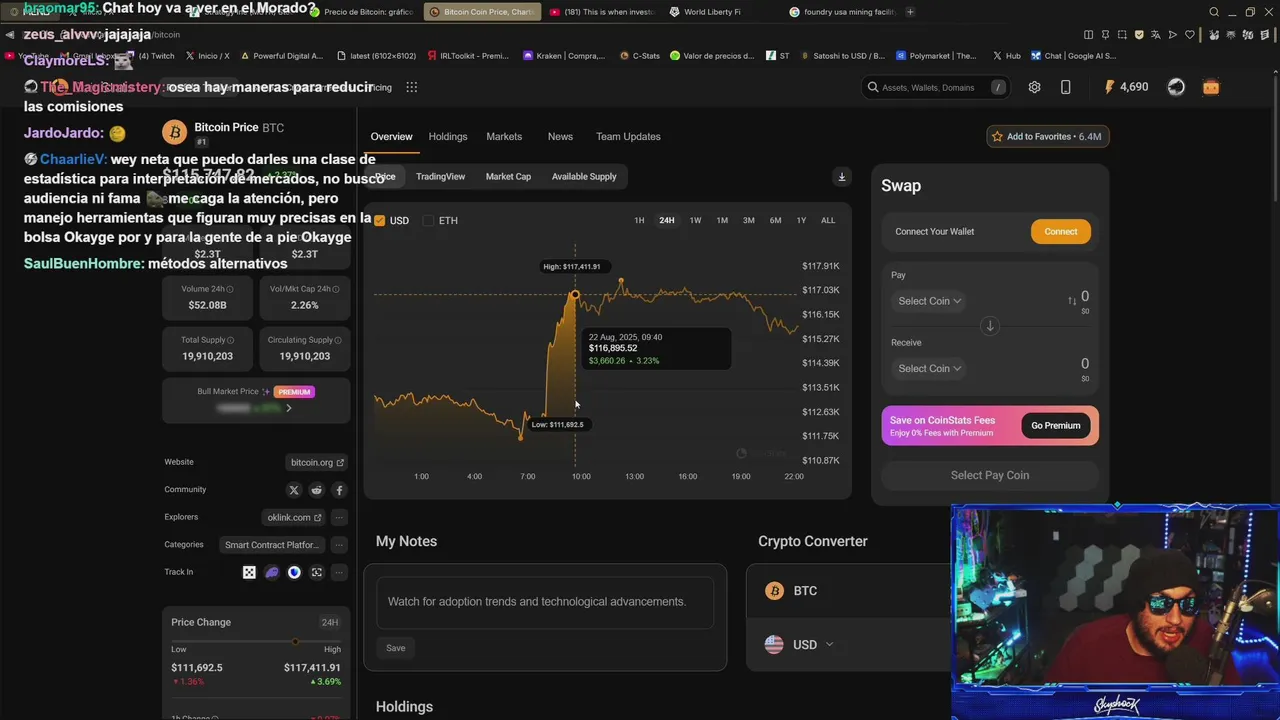This screenshot has width=1280, height=720.
Task: Select the 1H chart range
Action: pyautogui.click(x=639, y=220)
